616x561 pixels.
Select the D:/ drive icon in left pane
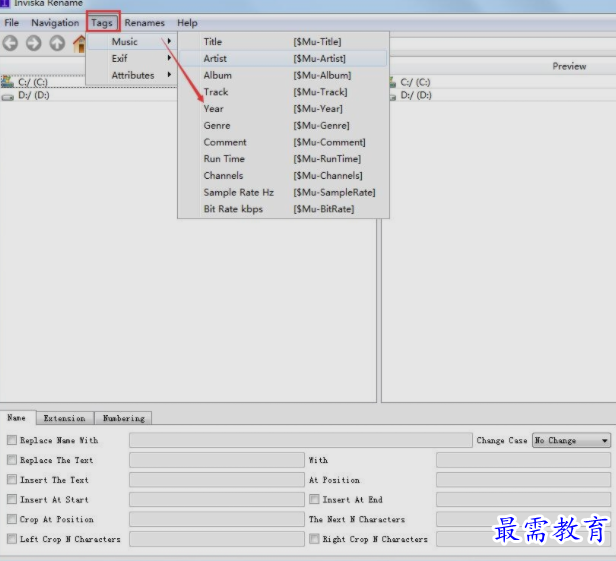click(7, 95)
